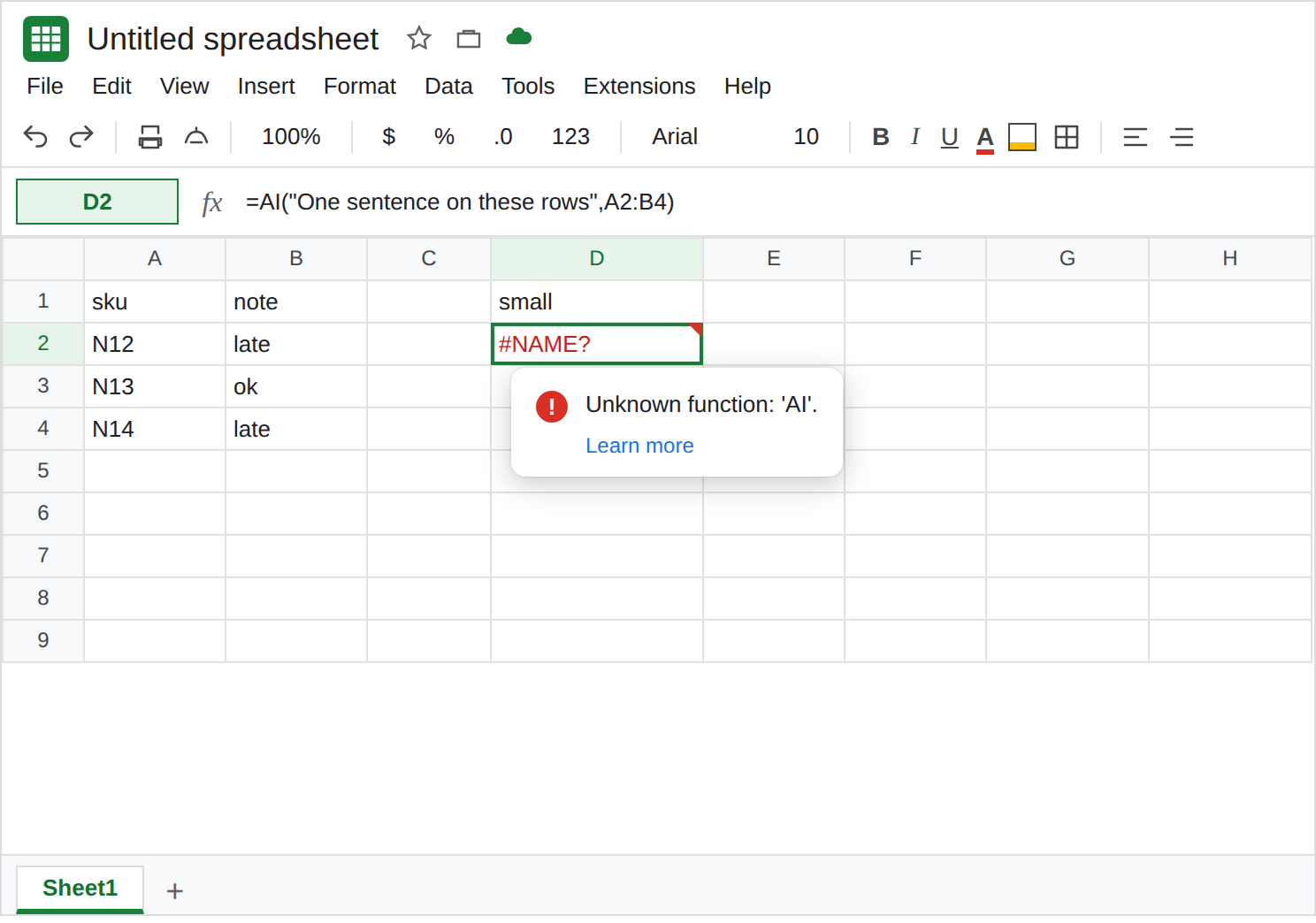The image size is (1316, 923).
Task: Open the Insert menu
Action: click(266, 87)
